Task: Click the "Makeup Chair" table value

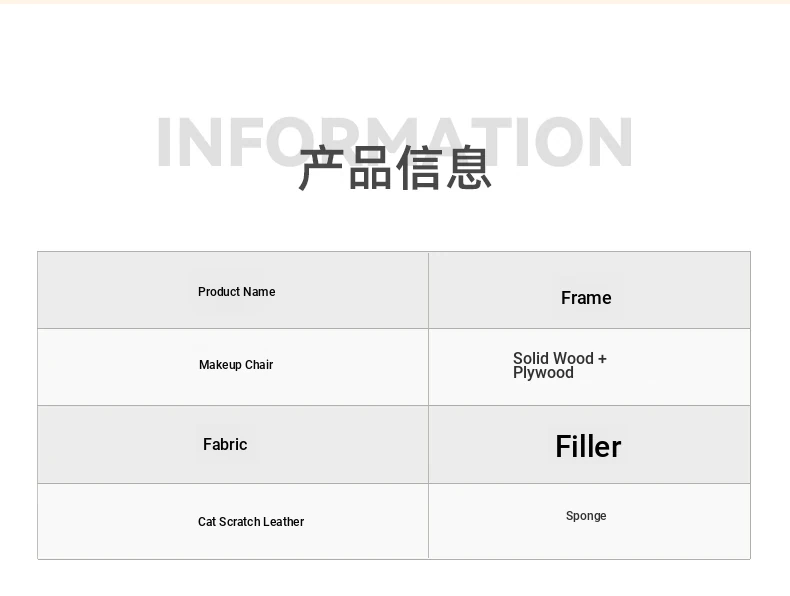Action: click(x=236, y=365)
